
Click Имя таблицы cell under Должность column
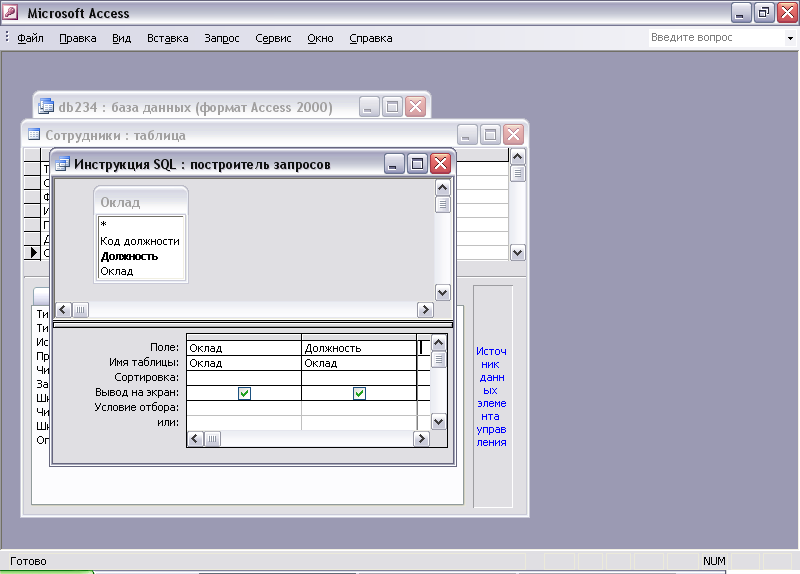pos(359,363)
